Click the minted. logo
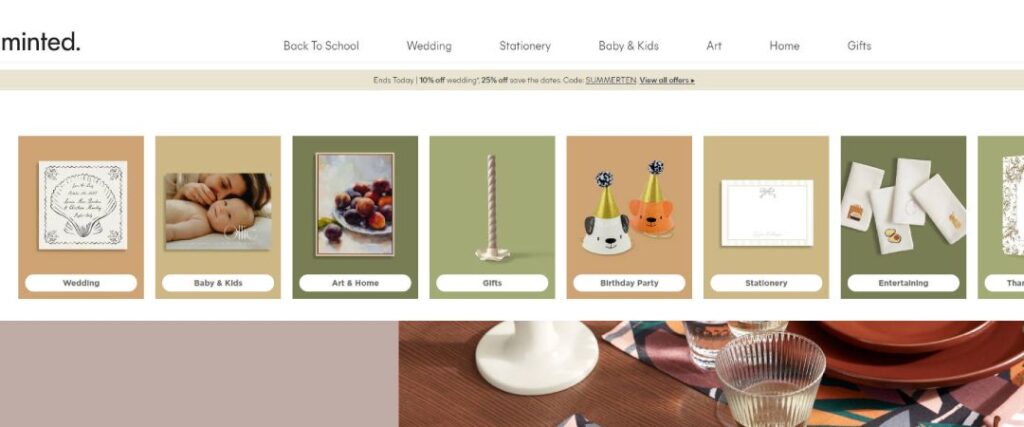 (x=40, y=42)
